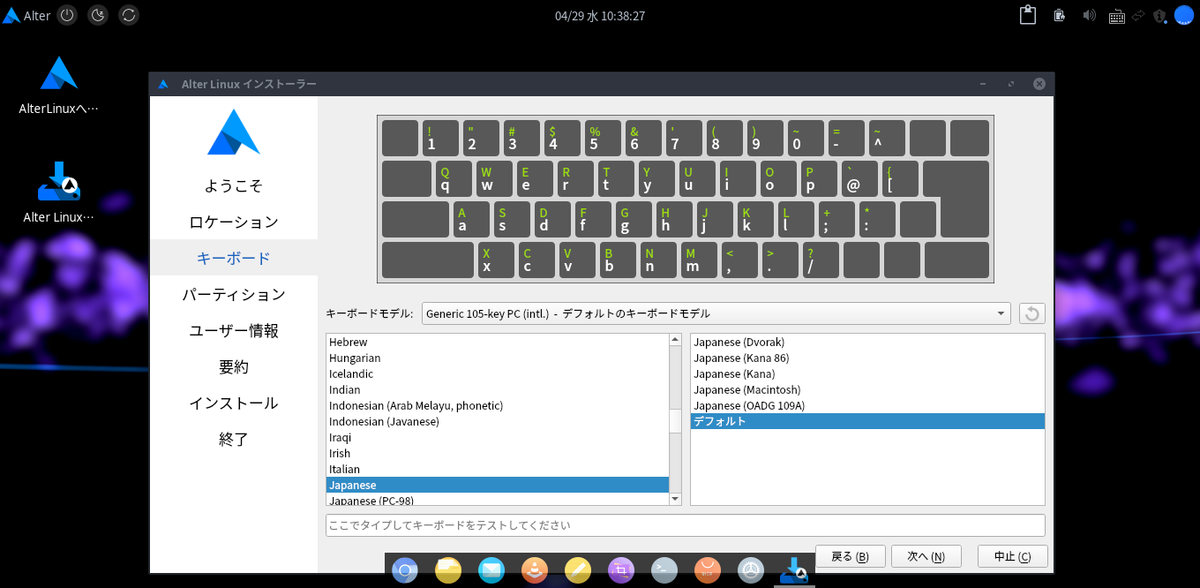Go to インストール step in sidebar

click(x=234, y=403)
